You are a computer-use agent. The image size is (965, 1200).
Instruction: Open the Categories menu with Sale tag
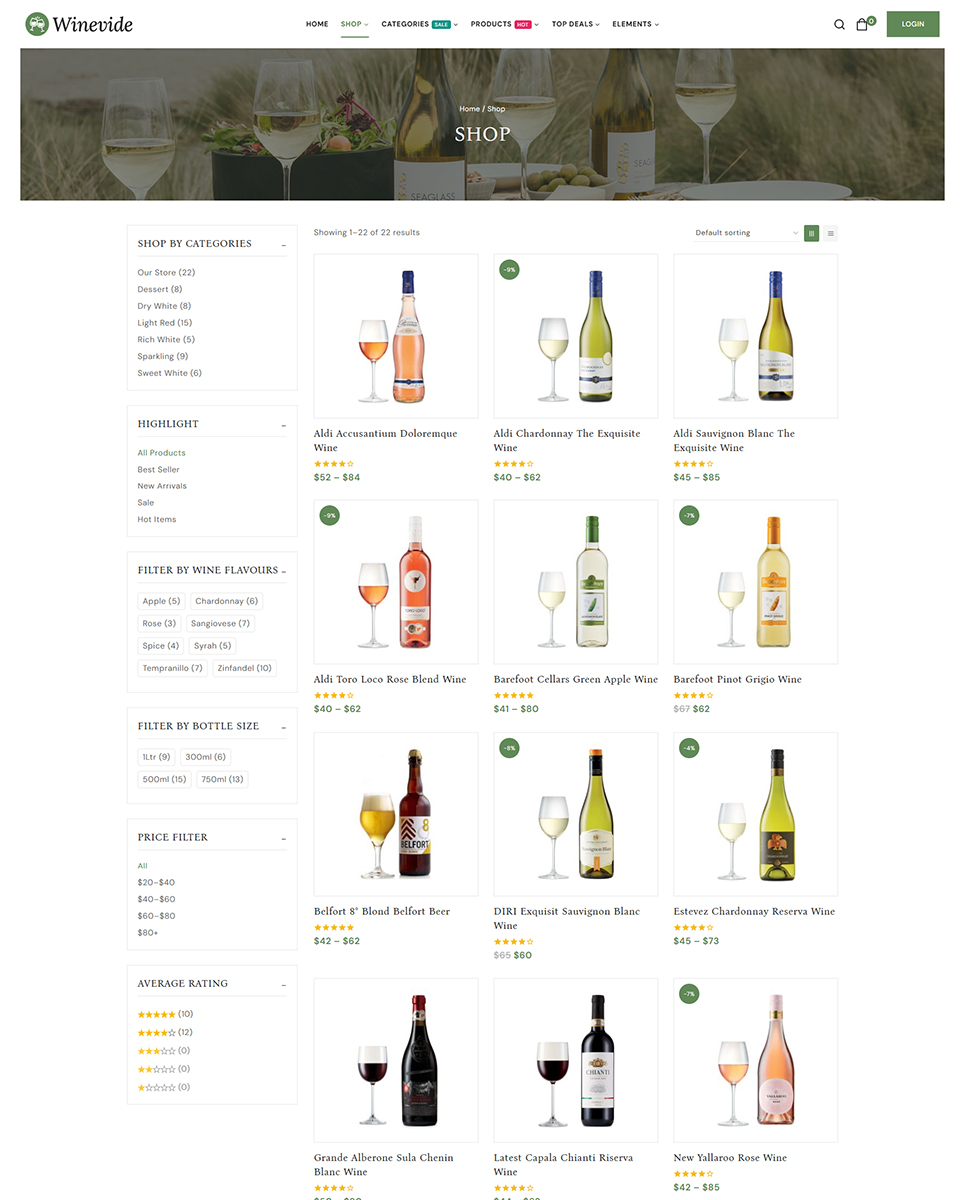pyautogui.click(x=419, y=24)
